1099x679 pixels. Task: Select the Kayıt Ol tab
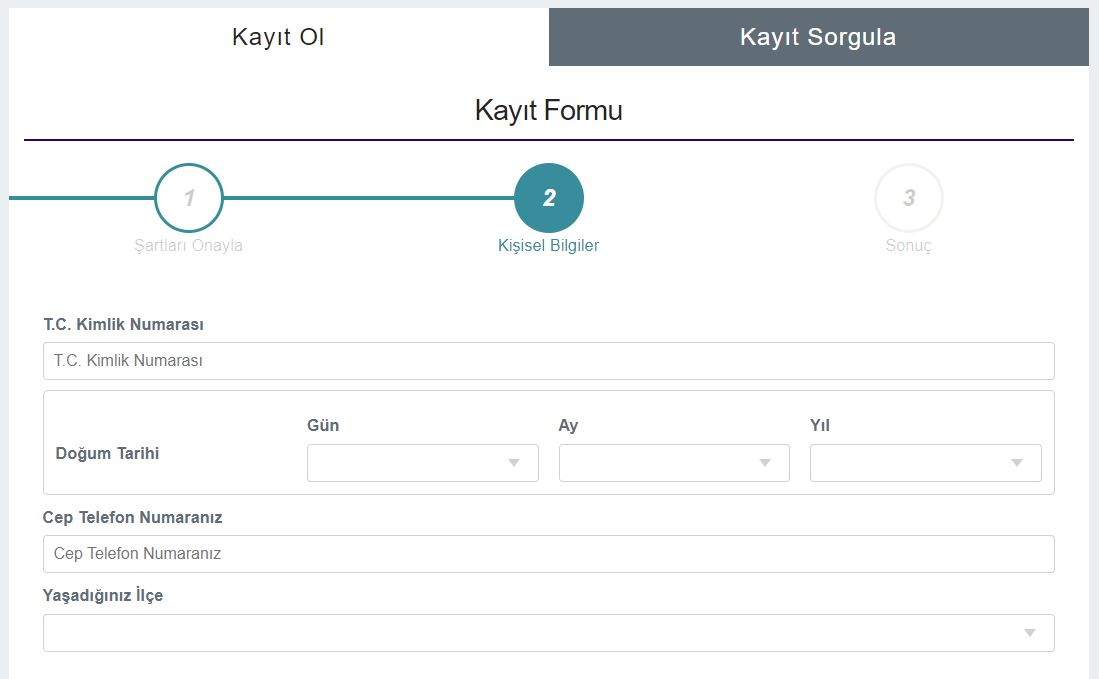279,36
